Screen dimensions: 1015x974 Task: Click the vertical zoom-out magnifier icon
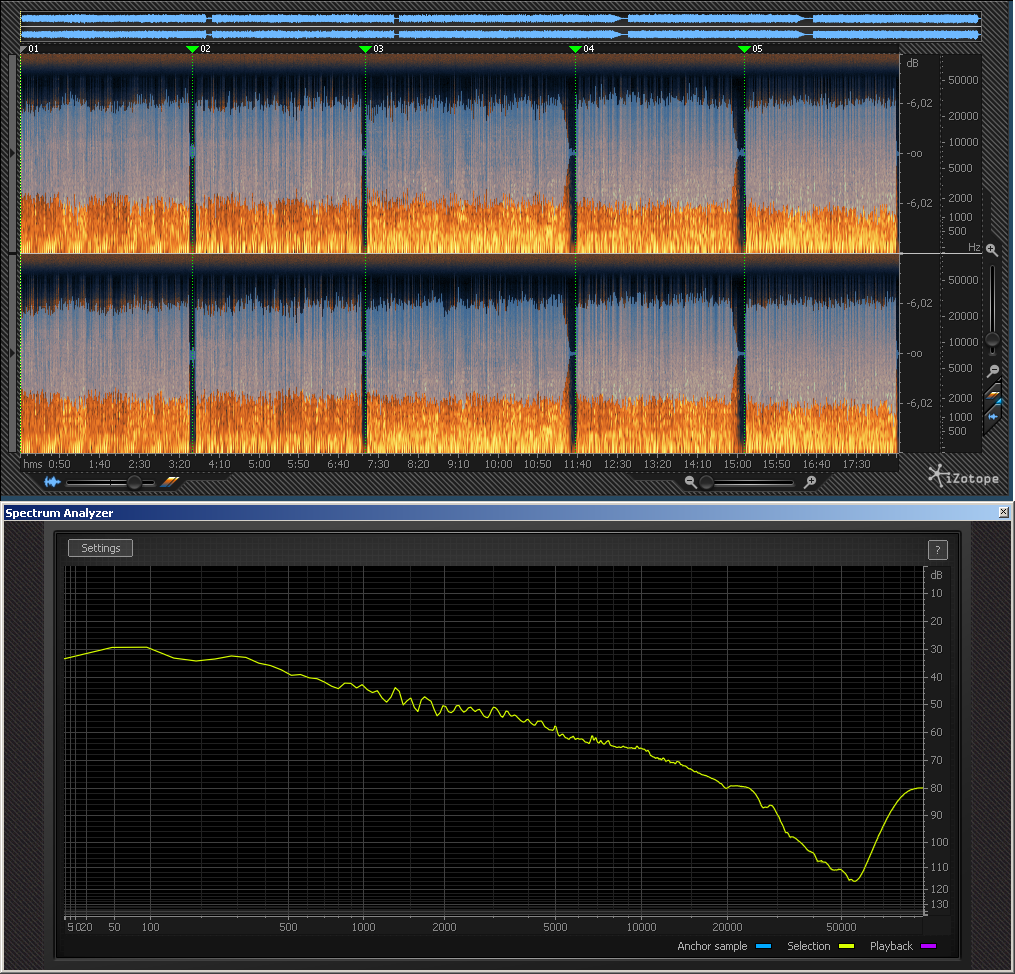click(x=991, y=371)
